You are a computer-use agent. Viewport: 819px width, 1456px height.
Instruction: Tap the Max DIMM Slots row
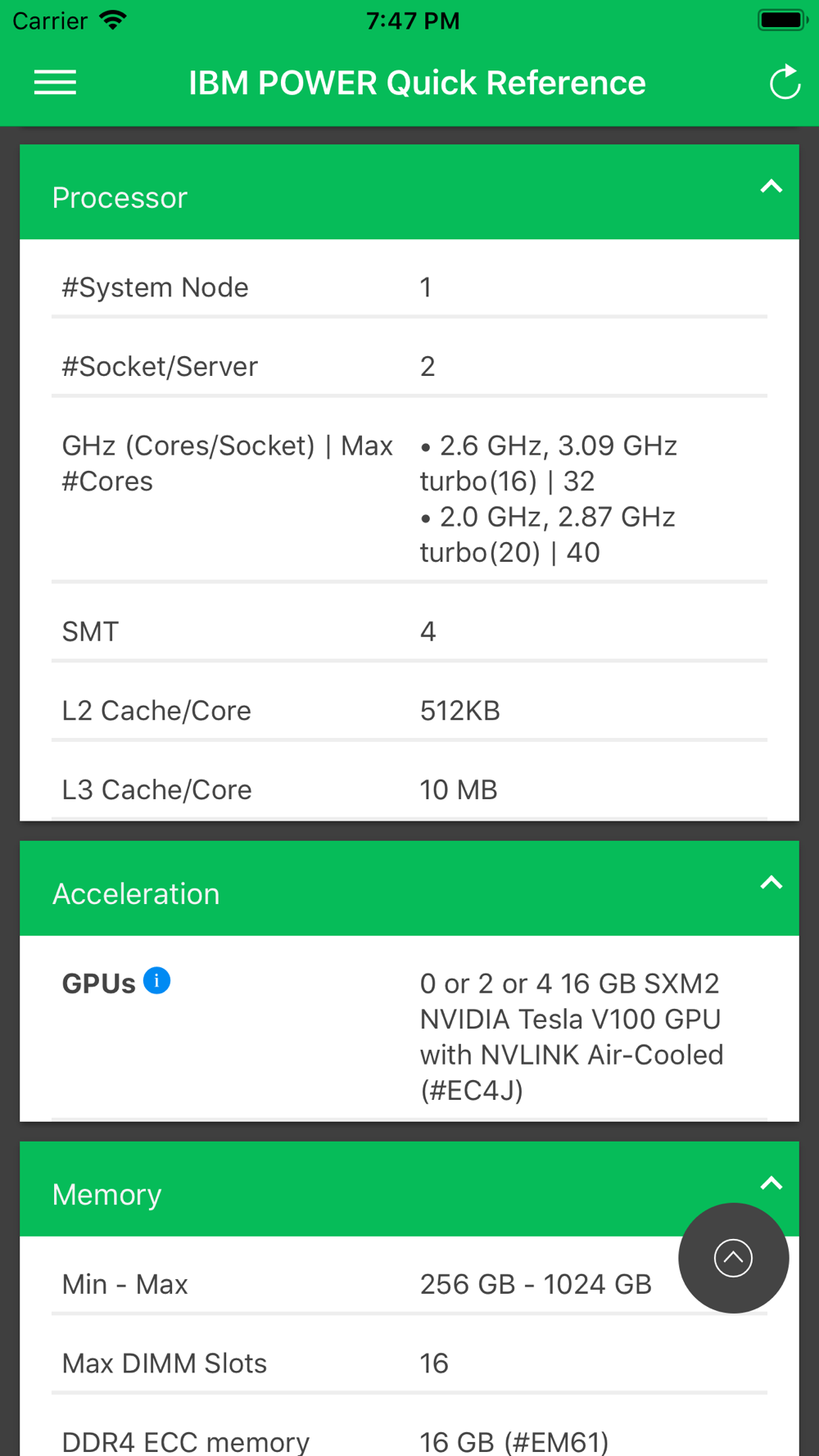[x=409, y=1363]
